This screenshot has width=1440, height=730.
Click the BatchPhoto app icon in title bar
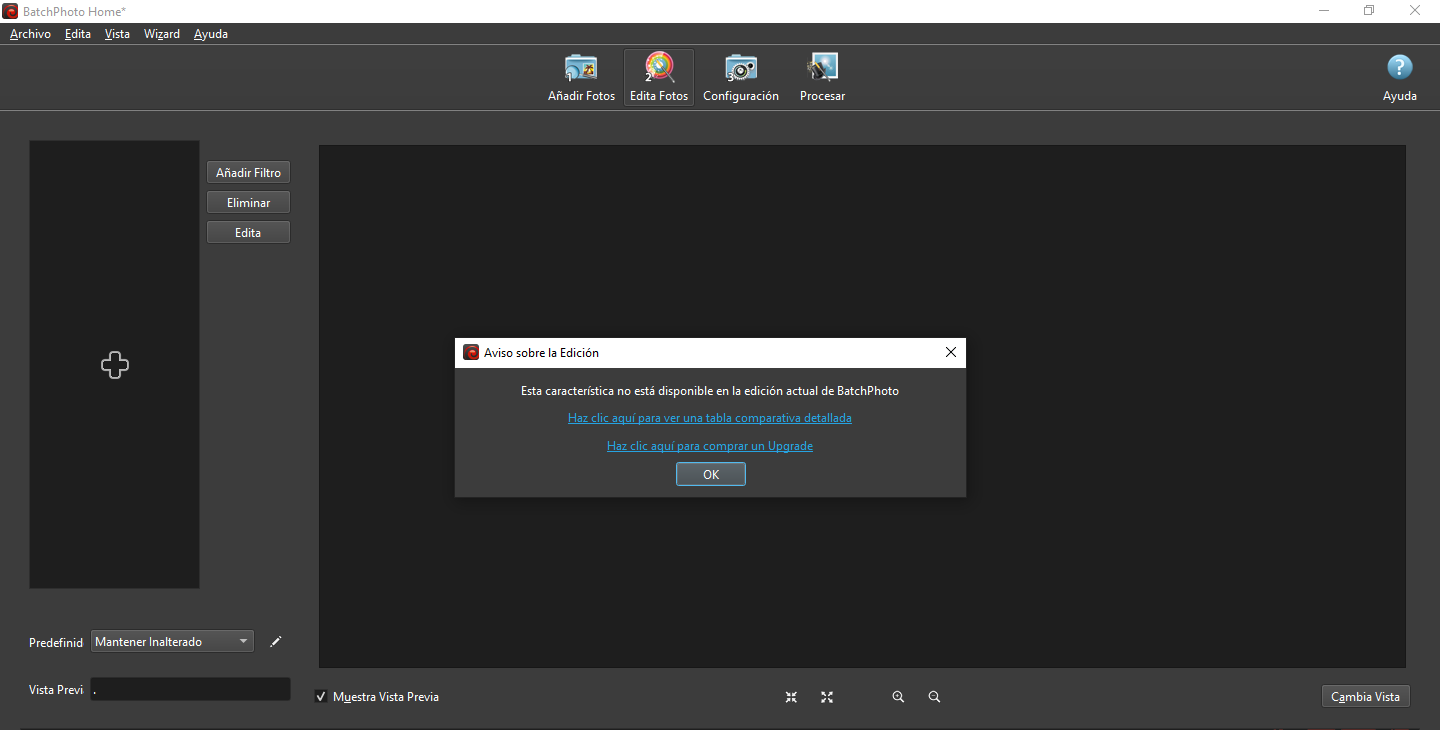coord(10,11)
